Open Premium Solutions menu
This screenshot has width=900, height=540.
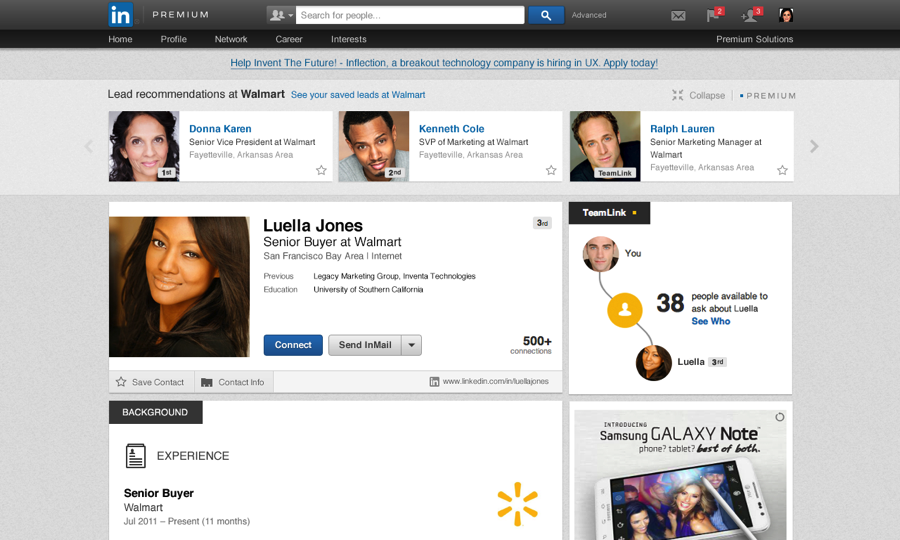coord(754,39)
